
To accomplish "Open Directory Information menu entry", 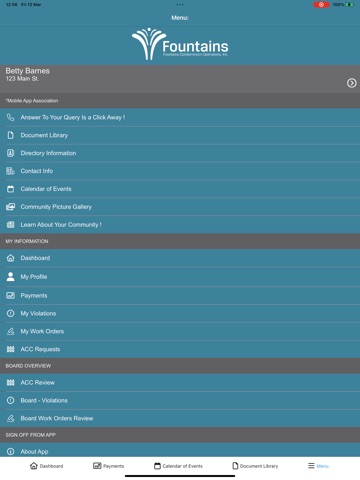I will click(180, 153).
